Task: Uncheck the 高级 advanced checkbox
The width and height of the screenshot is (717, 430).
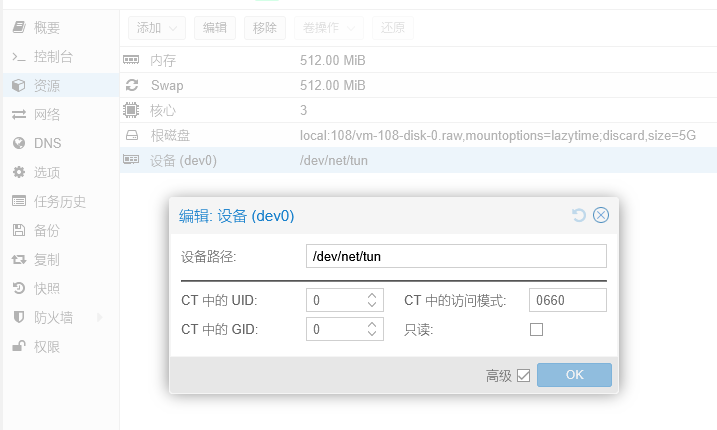Action: point(524,376)
